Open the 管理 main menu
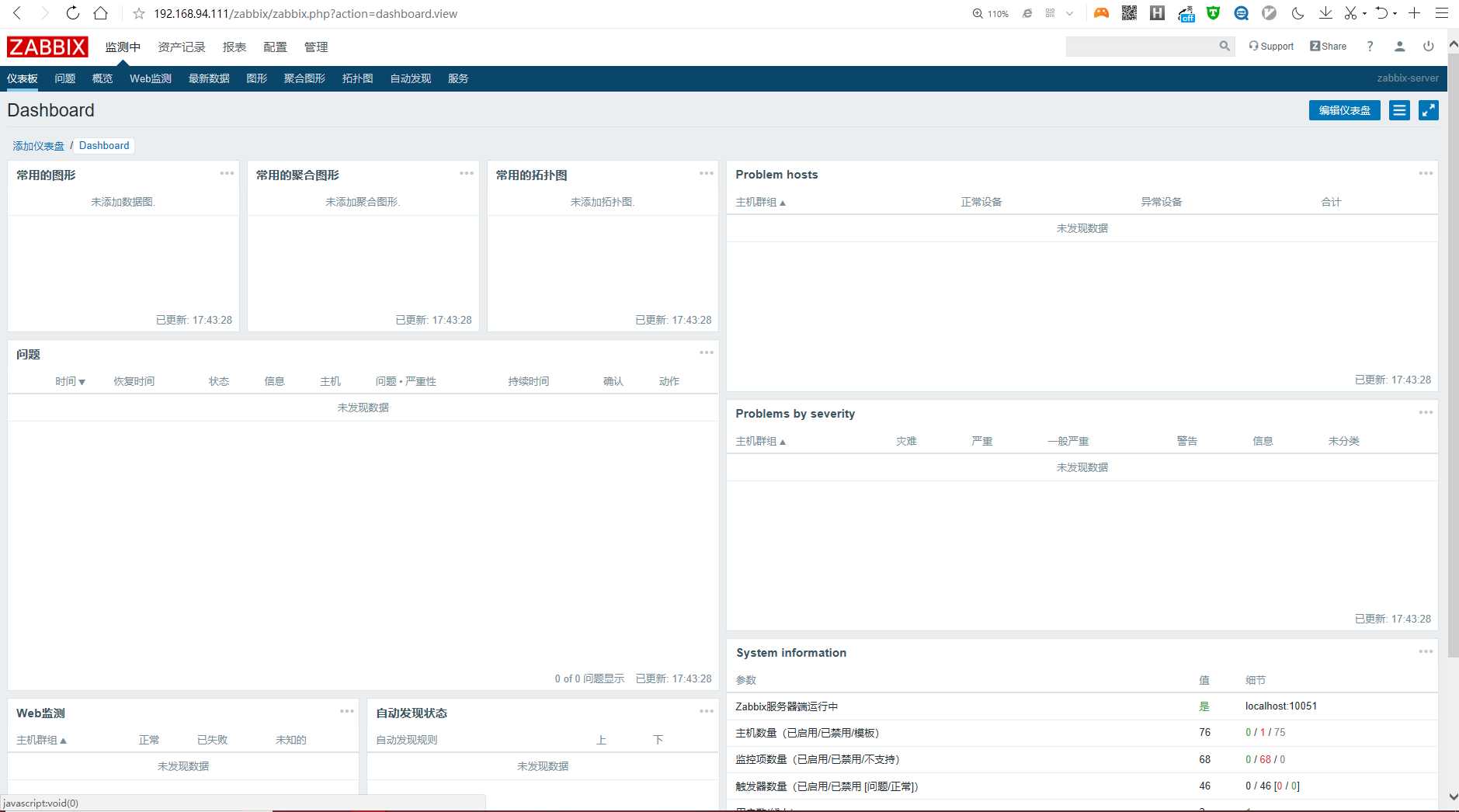The width and height of the screenshot is (1459, 812). click(316, 47)
